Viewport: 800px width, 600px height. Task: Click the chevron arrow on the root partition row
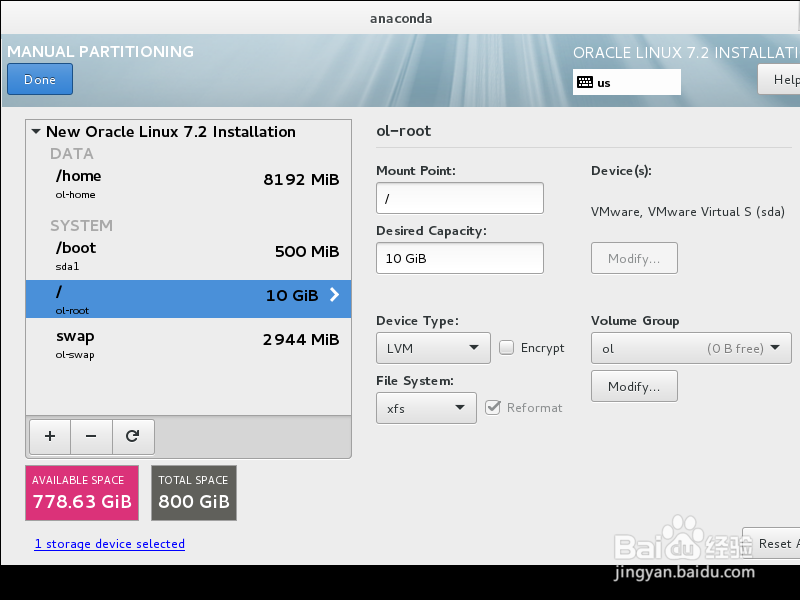(x=334, y=294)
